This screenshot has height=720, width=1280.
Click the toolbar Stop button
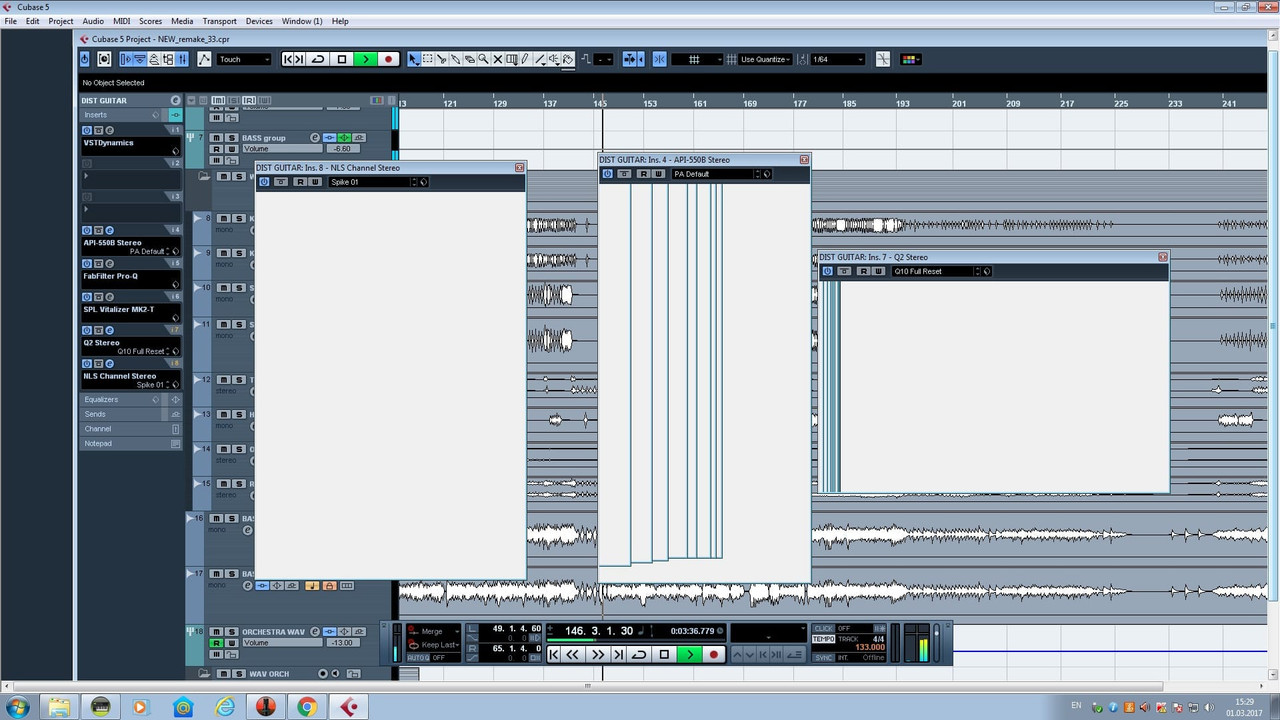point(342,59)
